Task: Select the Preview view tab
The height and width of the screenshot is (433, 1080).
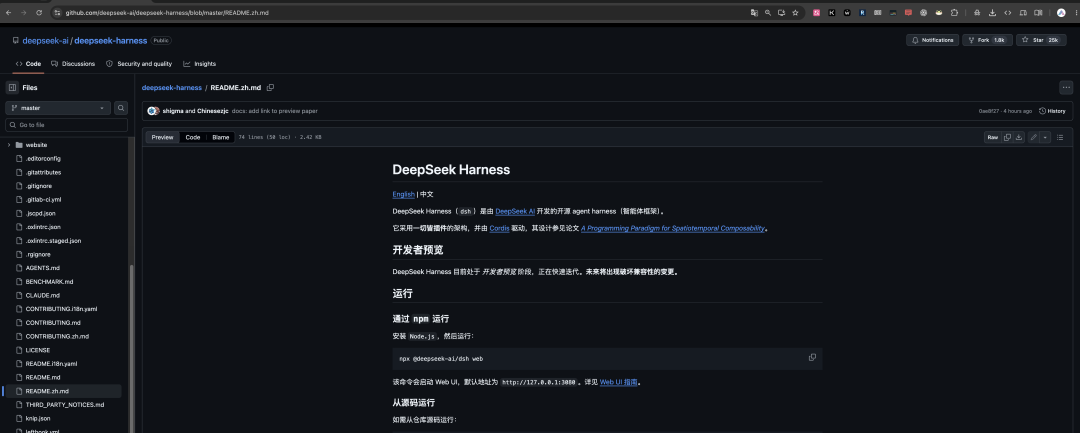Action: point(163,137)
